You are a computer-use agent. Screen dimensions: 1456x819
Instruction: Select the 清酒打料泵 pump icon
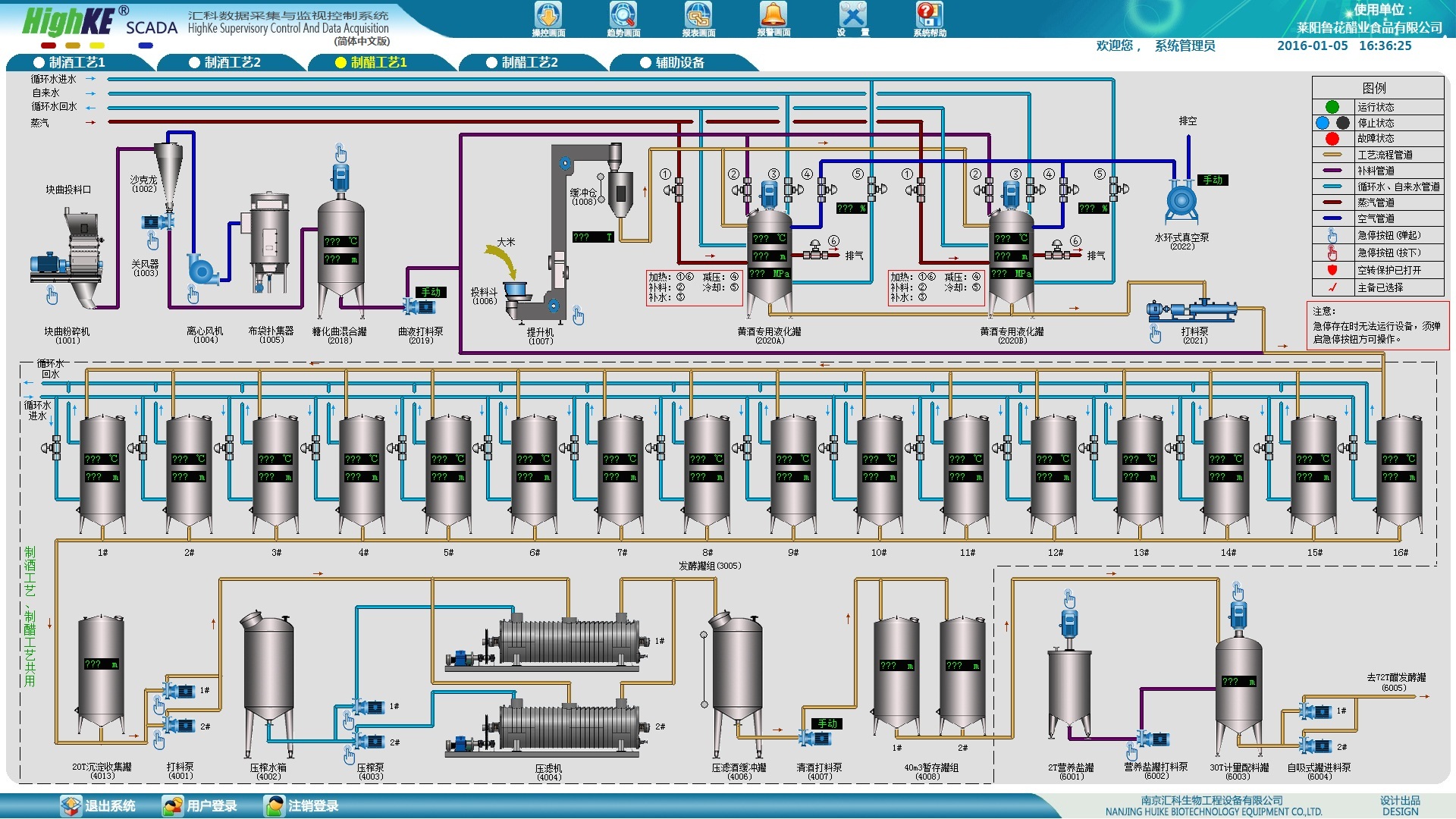click(x=815, y=736)
